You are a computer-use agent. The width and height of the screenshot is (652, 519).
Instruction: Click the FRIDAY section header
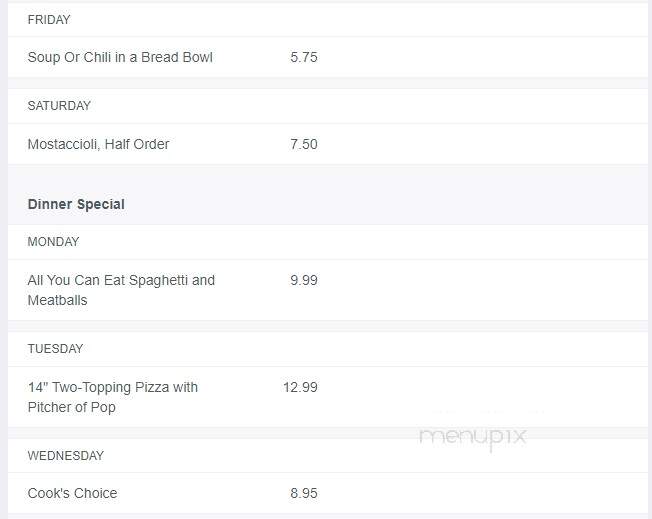click(49, 20)
